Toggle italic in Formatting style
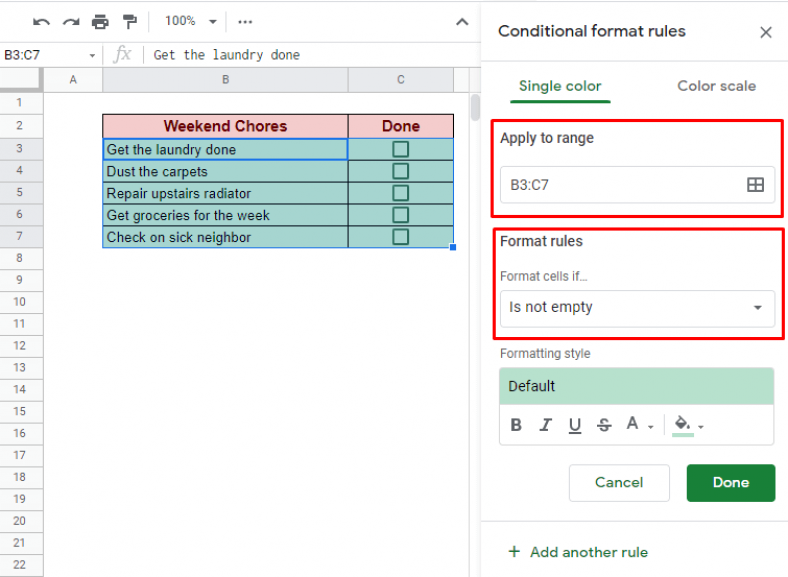788x577 pixels. tap(545, 425)
